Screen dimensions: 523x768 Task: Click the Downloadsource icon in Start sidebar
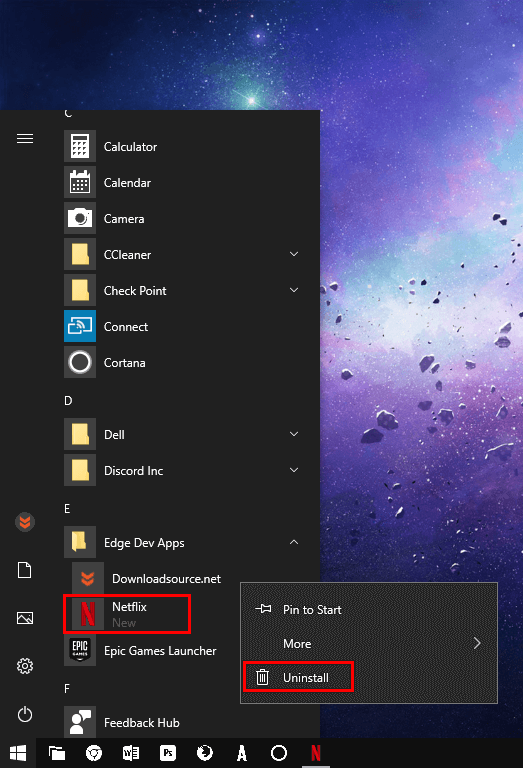click(25, 522)
